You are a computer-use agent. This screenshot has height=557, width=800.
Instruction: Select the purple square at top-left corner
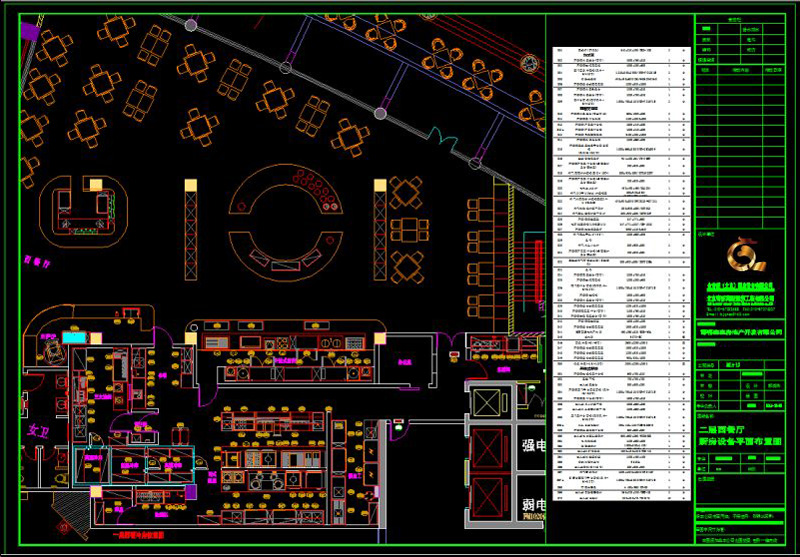[29, 32]
